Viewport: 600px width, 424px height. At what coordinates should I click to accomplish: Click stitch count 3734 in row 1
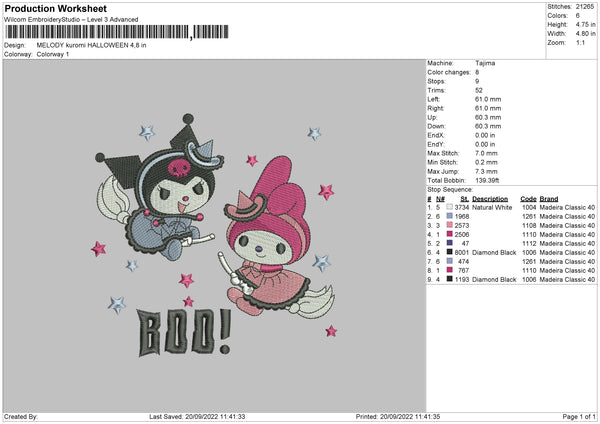click(x=462, y=207)
